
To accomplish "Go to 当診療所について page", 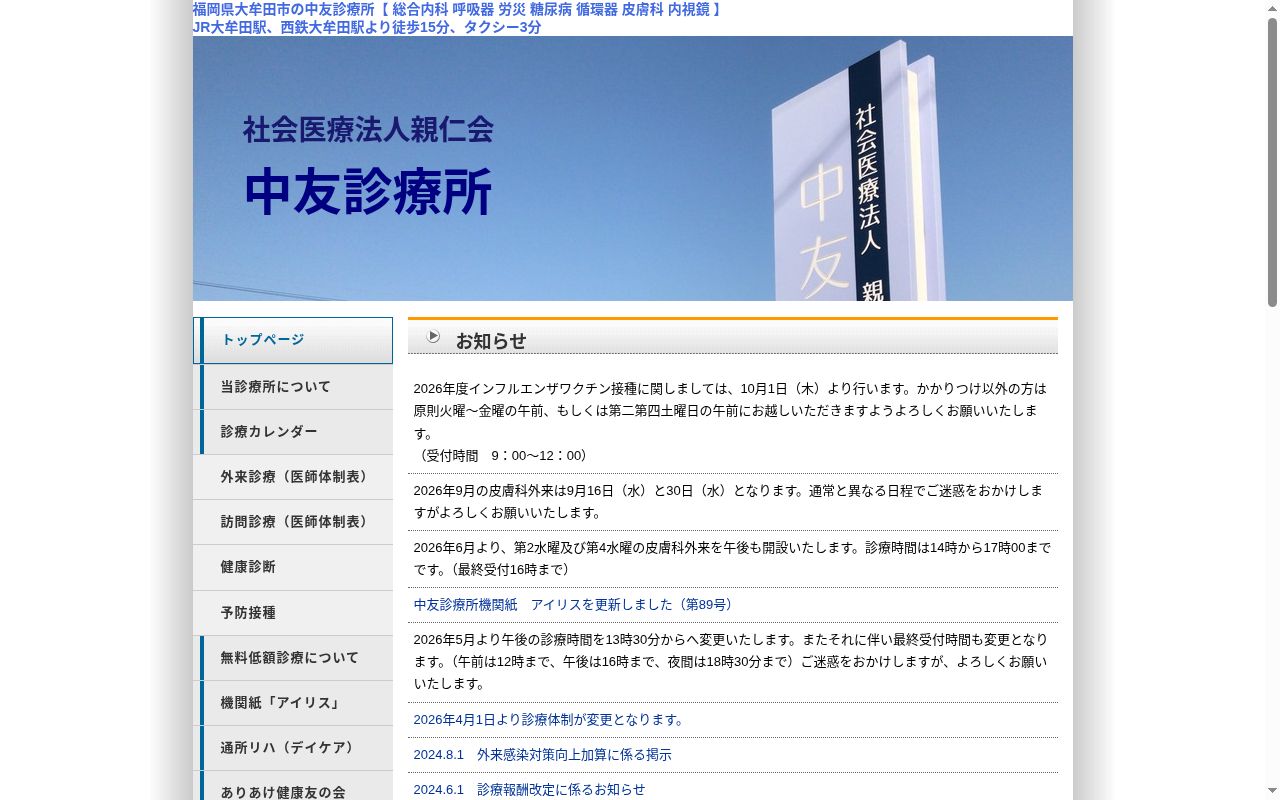I will click(x=293, y=387).
